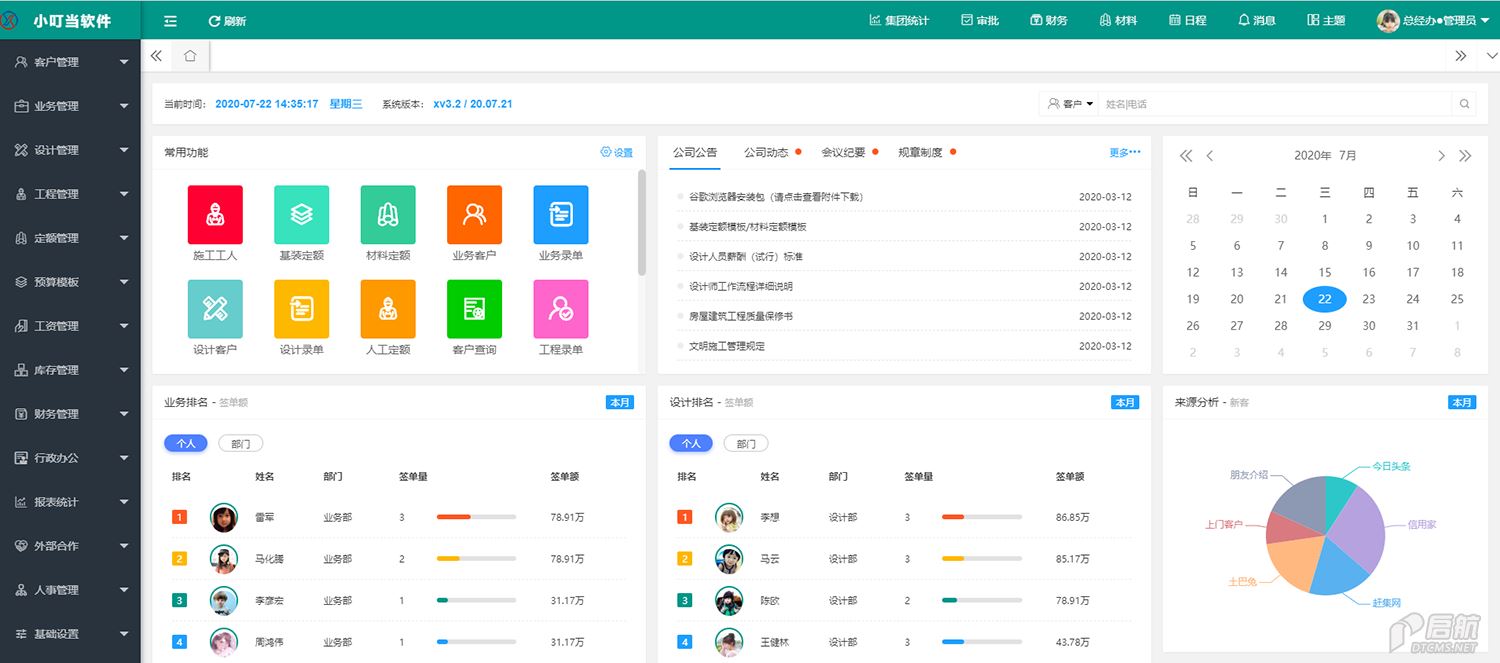
Task: Open 材料 in the top bar
Action: (1118, 21)
